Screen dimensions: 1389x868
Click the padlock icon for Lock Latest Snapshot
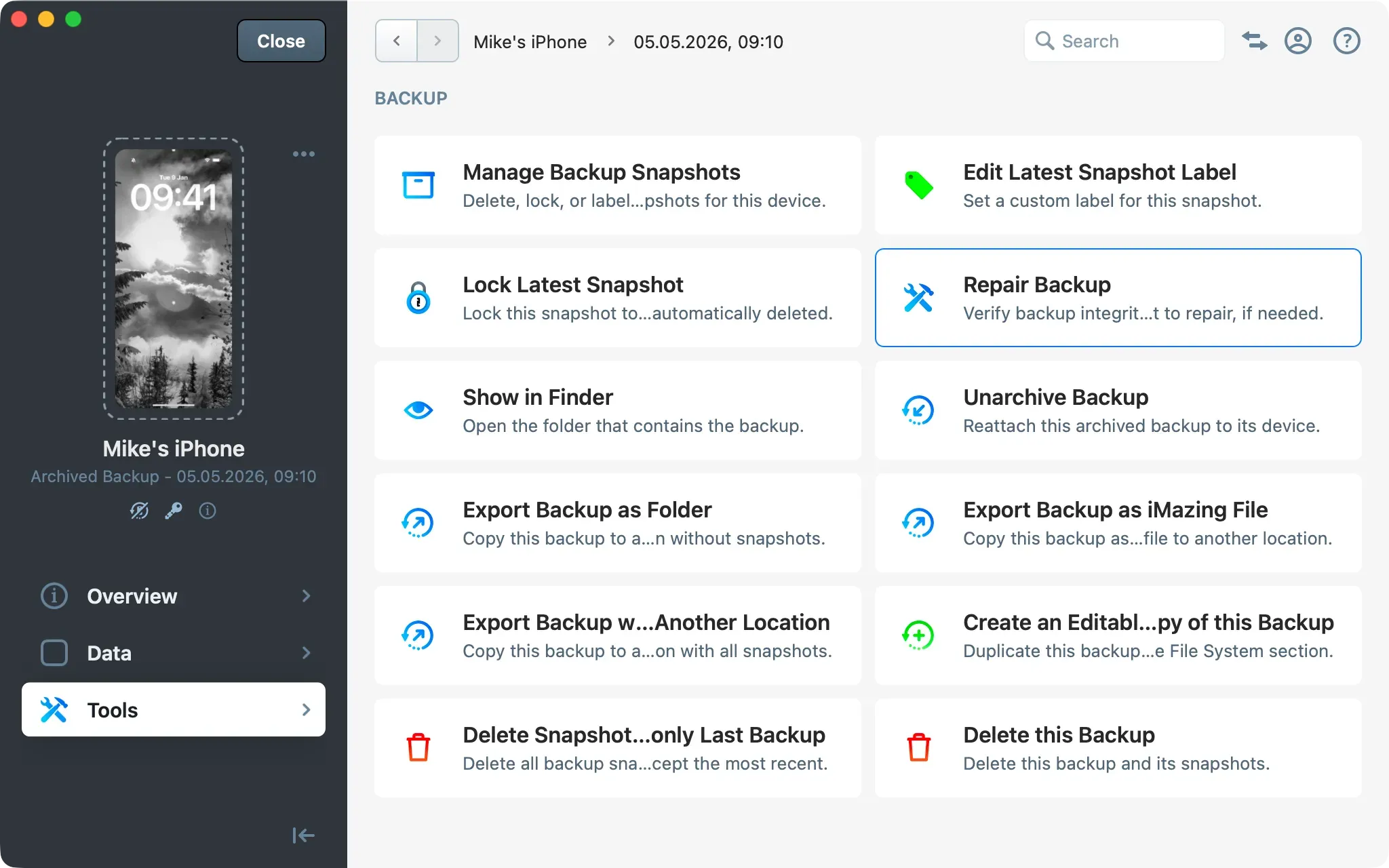click(x=418, y=298)
